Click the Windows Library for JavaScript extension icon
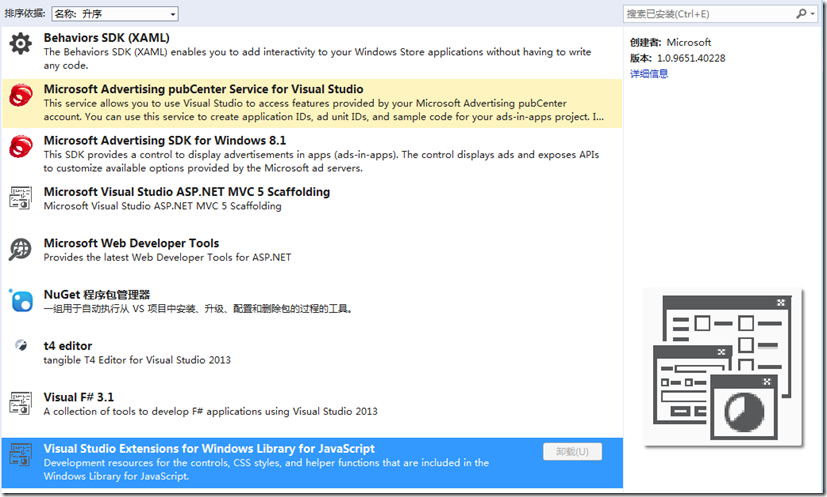Screen dimensions: 827x497 tap(21, 454)
